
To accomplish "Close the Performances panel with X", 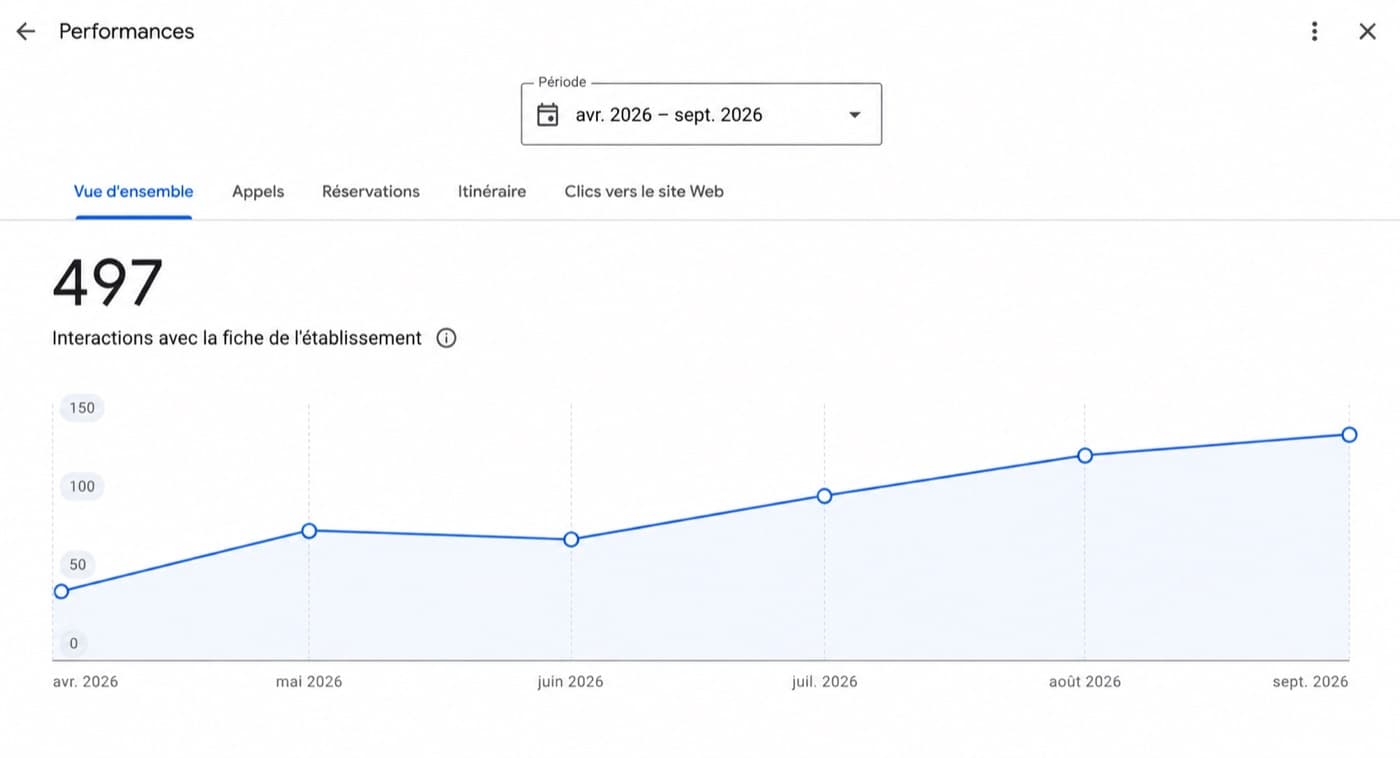I will click(1367, 31).
